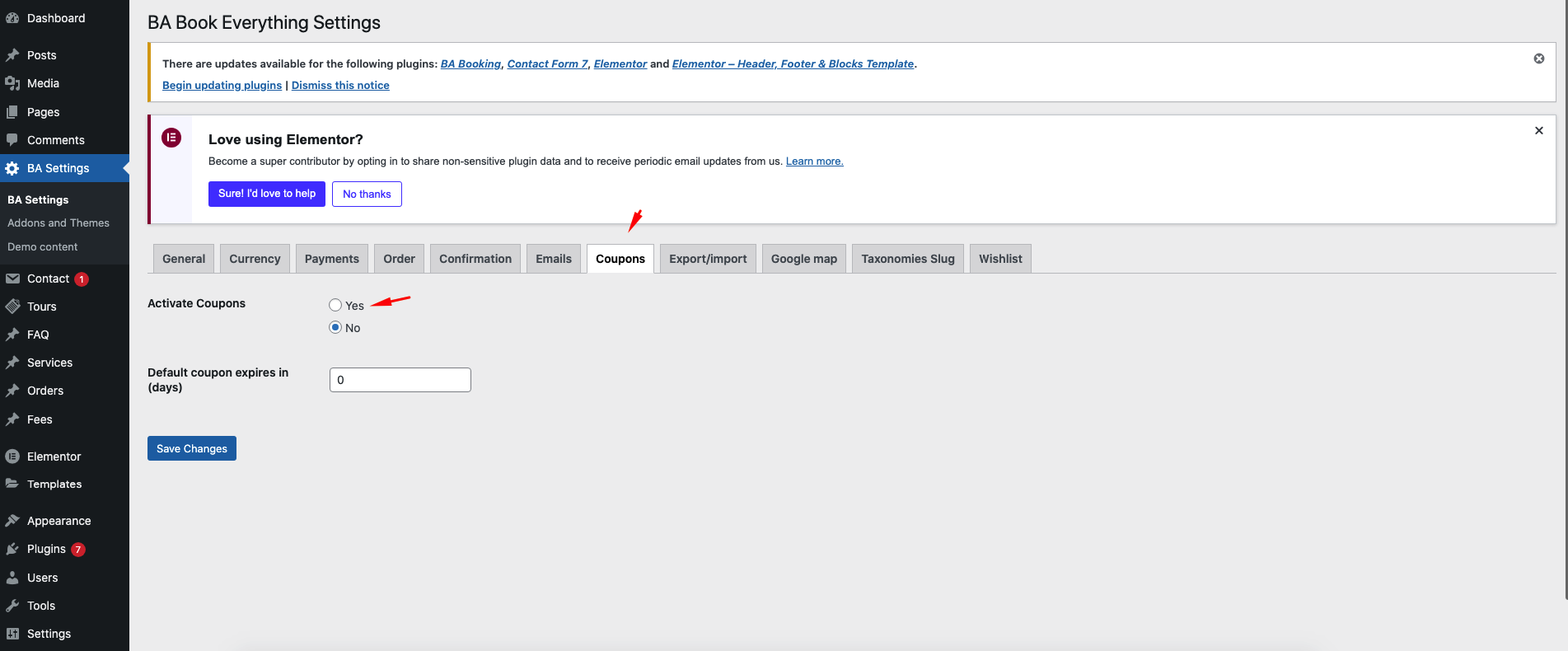Select No for Activate Coupons
Screen dimensions: 1568x651
[x=335, y=327]
